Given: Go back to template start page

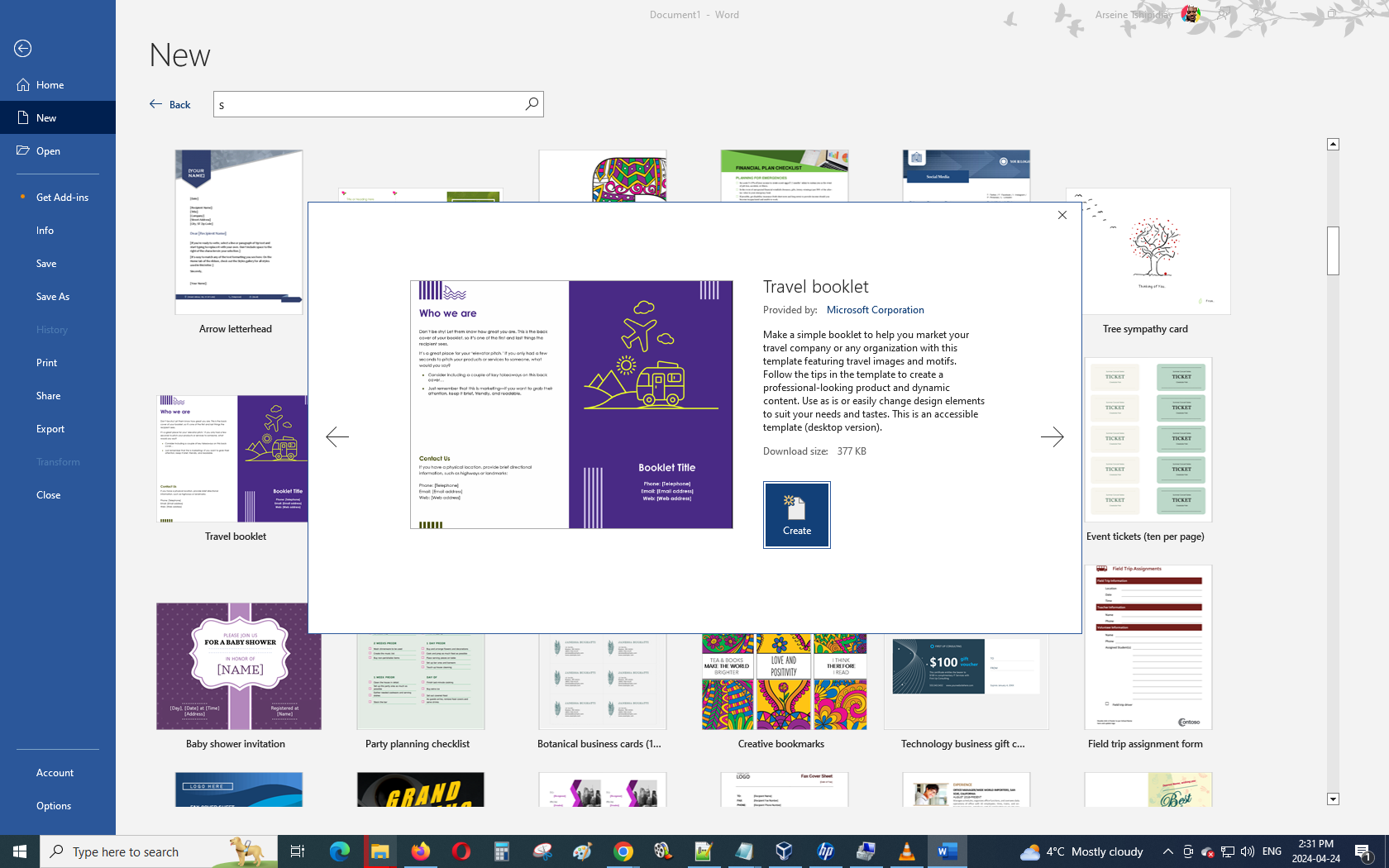Looking at the screenshot, I should coord(170,104).
